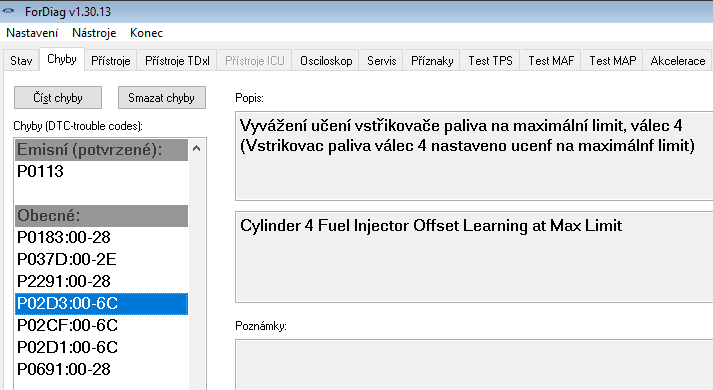The width and height of the screenshot is (713, 390).
Task: Click the Czech description text box
Action: (474, 155)
